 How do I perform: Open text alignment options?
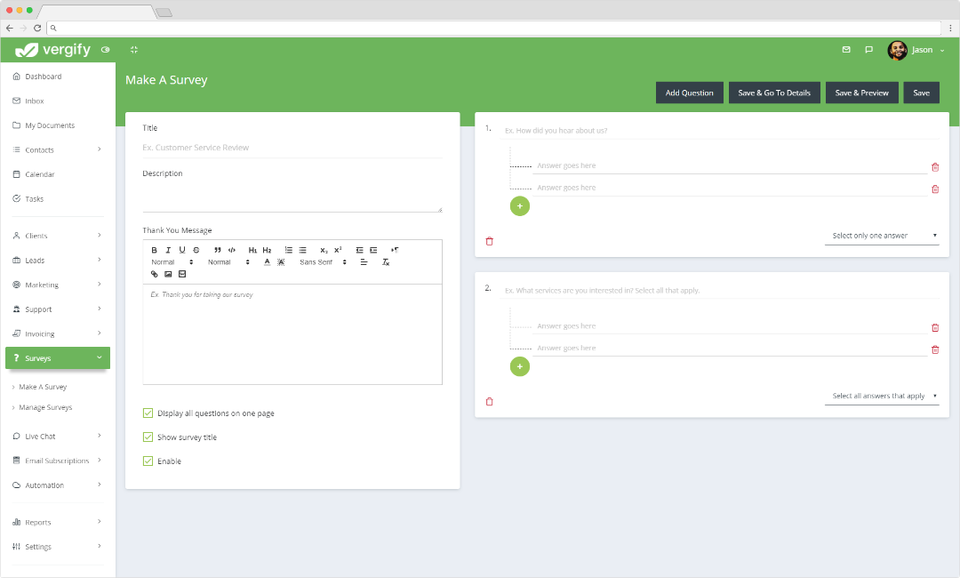pyautogui.click(x=364, y=262)
